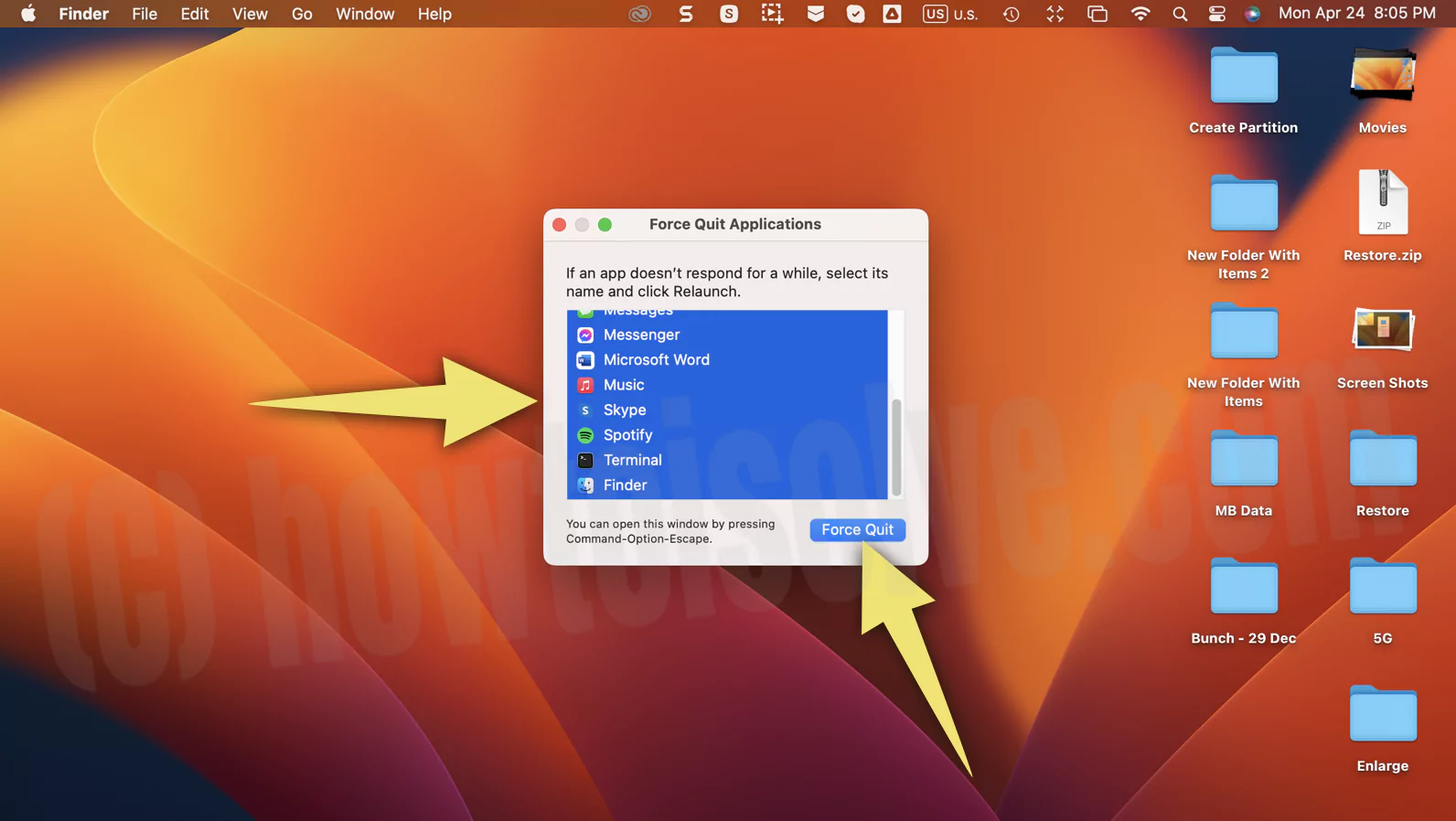The width and height of the screenshot is (1456, 821).
Task: Click the checkmark shield menu bar icon
Action: click(x=855, y=14)
